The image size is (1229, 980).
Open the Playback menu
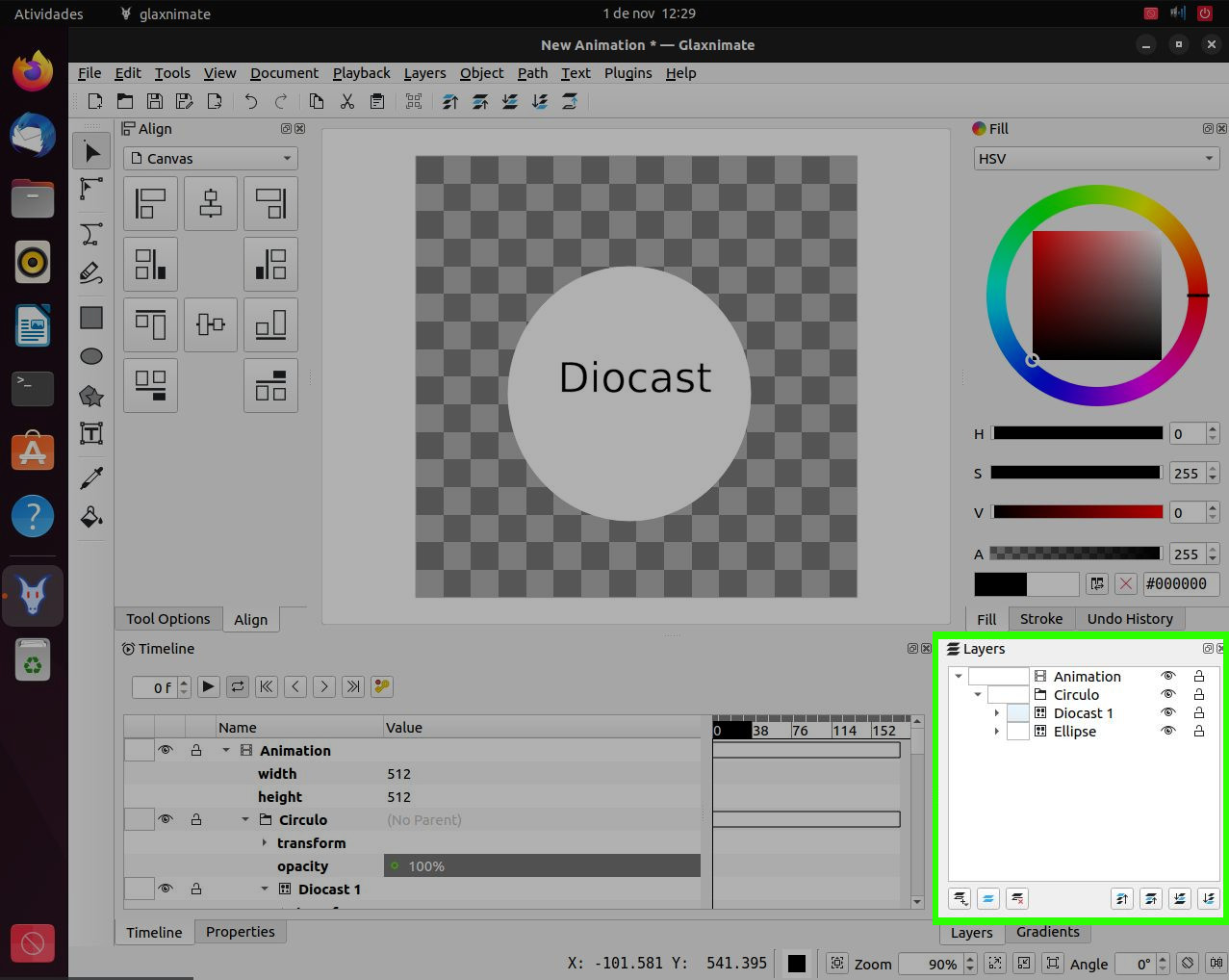(361, 73)
